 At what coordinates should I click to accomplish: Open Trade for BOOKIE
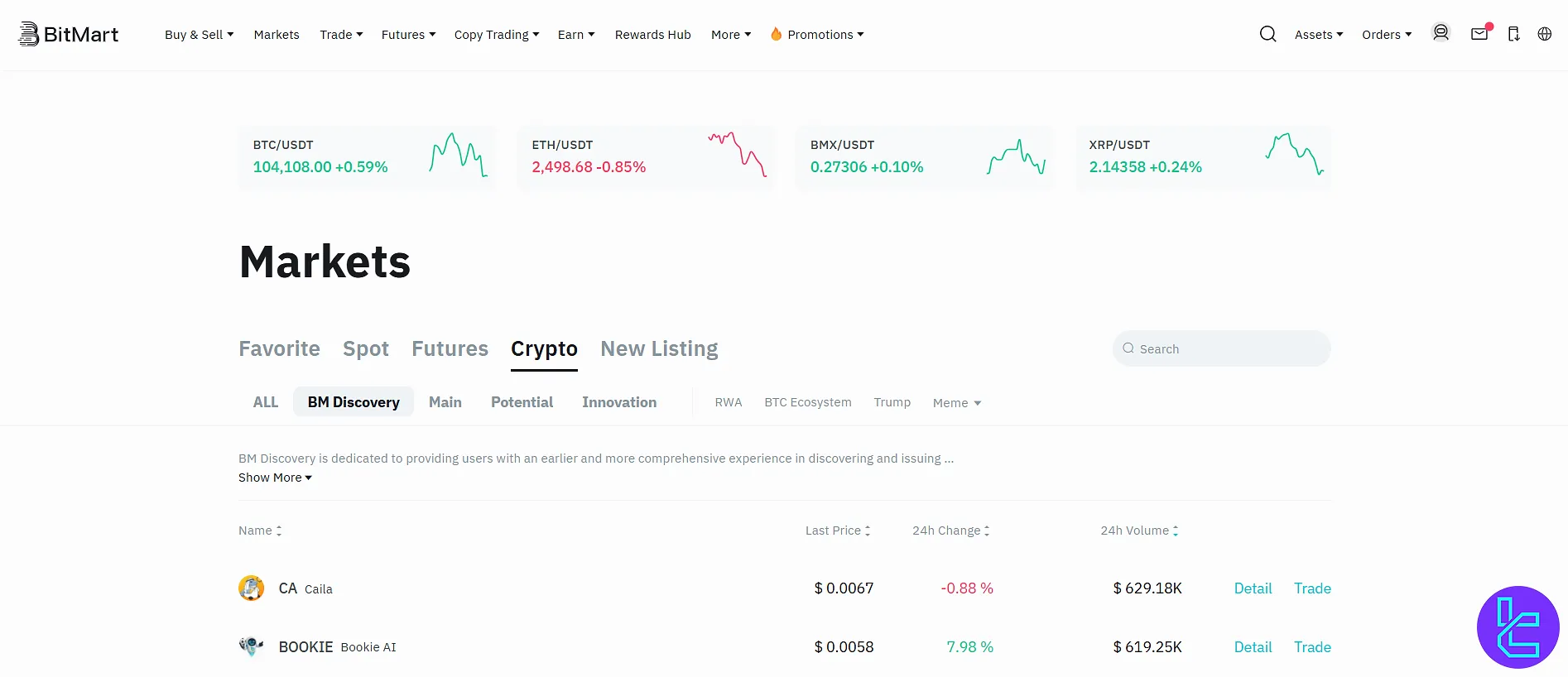pos(1312,647)
